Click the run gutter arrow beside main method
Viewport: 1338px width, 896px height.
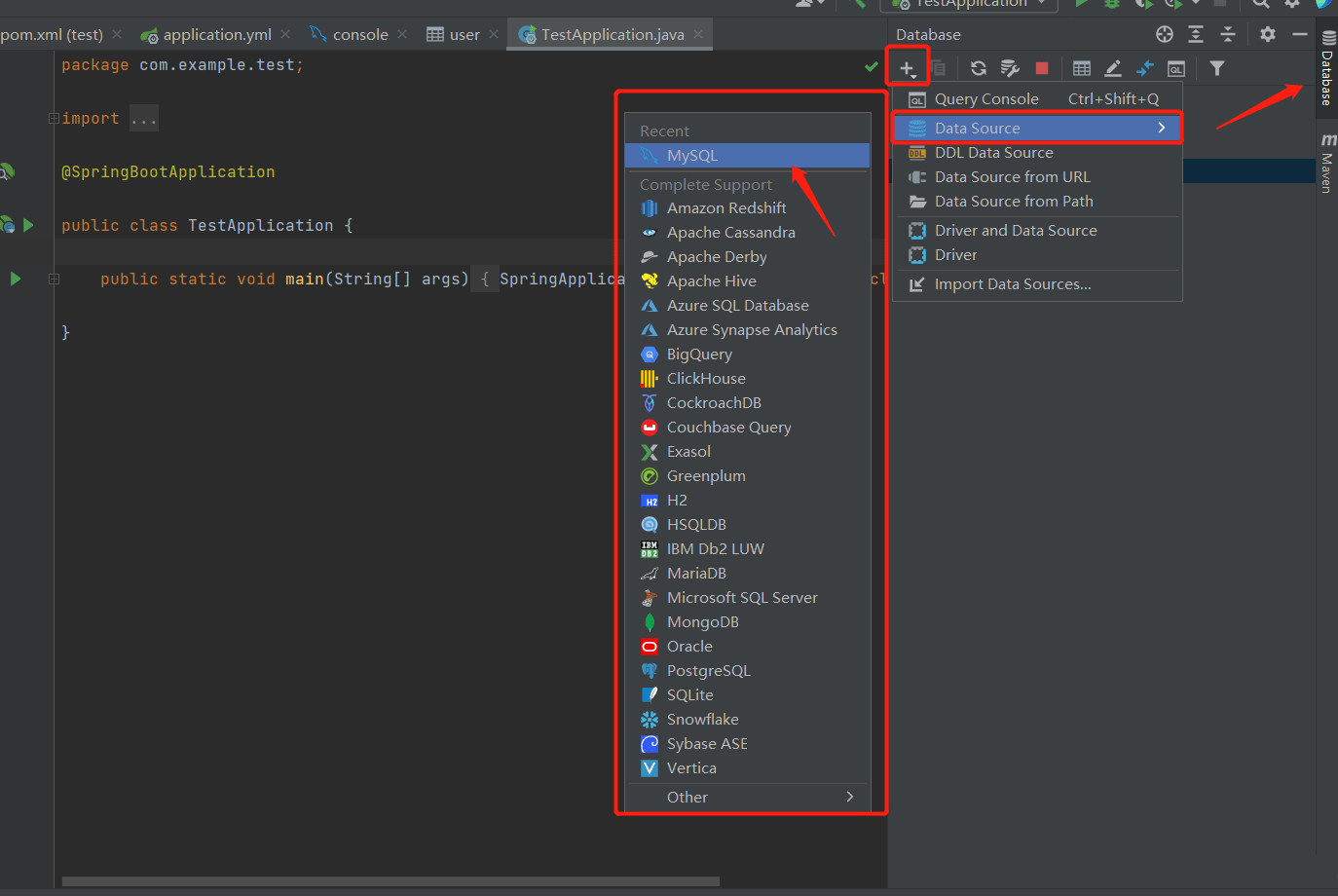(x=16, y=279)
